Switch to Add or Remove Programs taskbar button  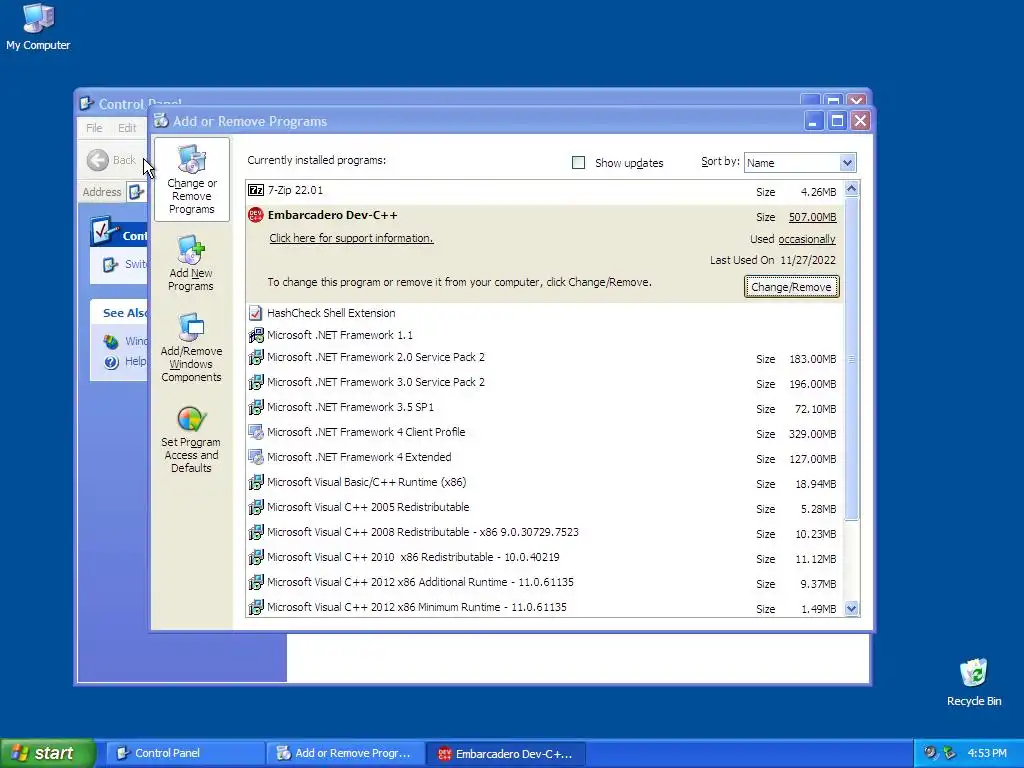345,753
